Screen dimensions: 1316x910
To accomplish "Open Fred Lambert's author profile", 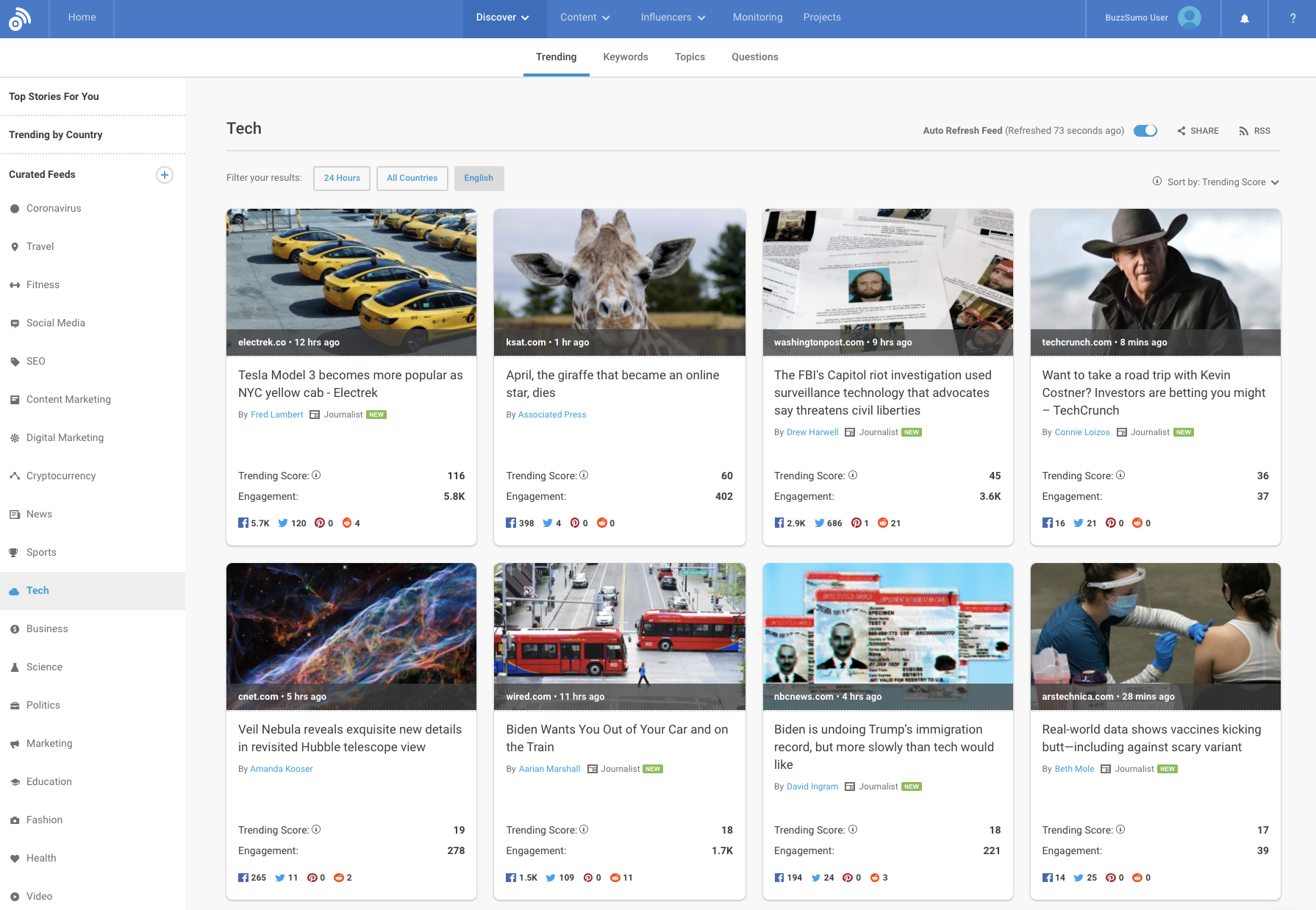I will coord(276,414).
